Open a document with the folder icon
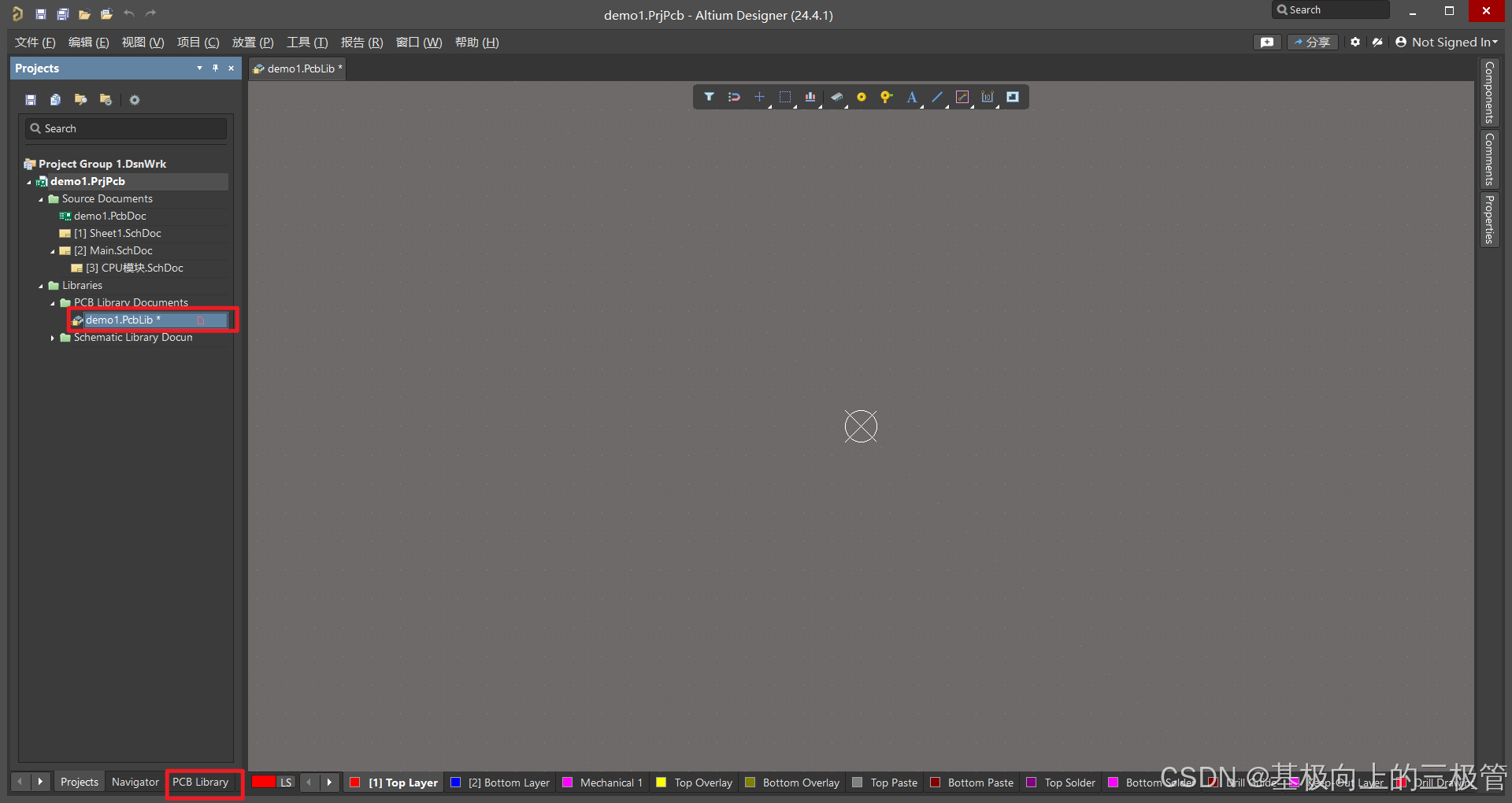Image resolution: width=1512 pixels, height=803 pixels. click(x=84, y=14)
